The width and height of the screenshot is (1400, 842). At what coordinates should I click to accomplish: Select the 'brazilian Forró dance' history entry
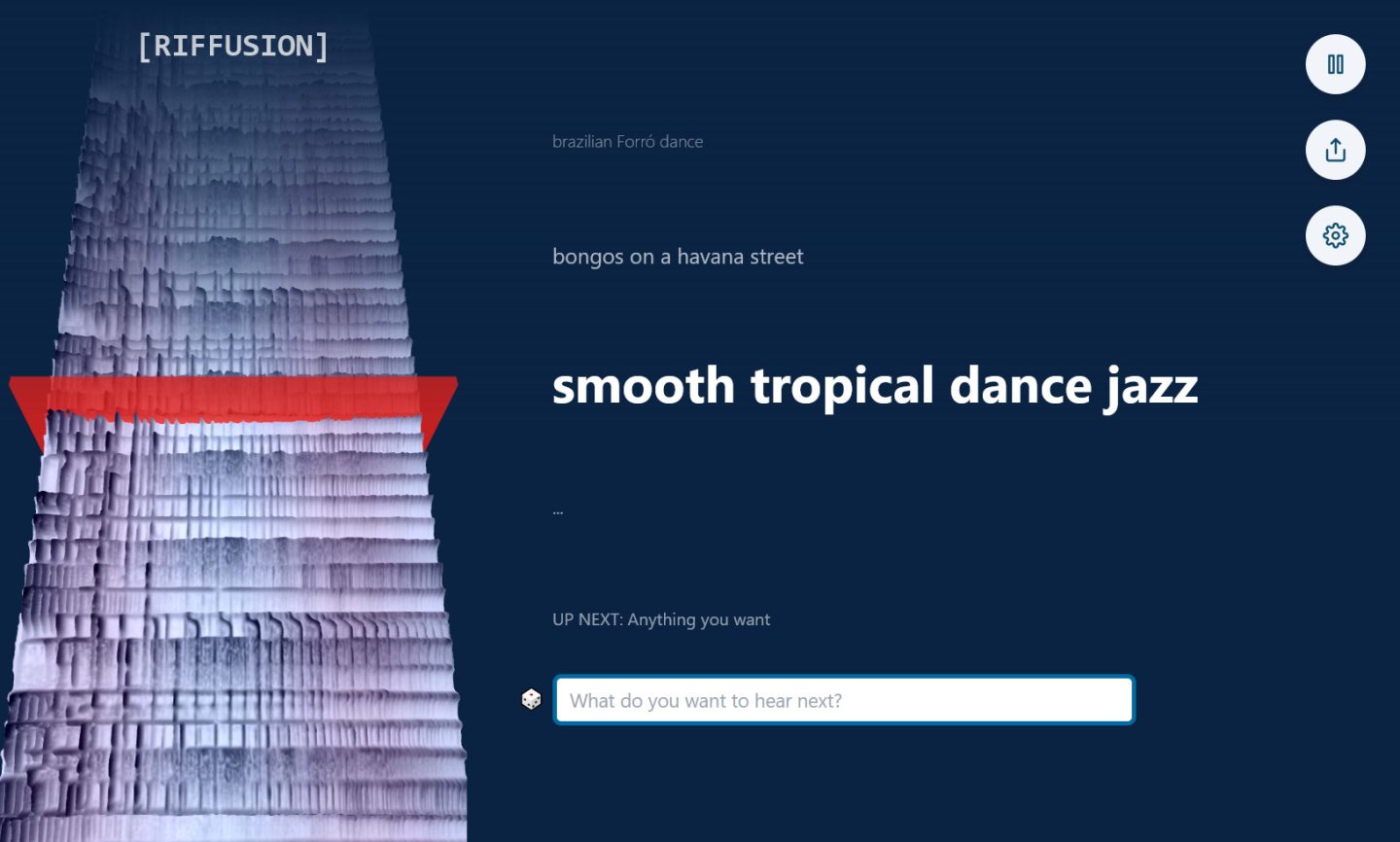[627, 142]
